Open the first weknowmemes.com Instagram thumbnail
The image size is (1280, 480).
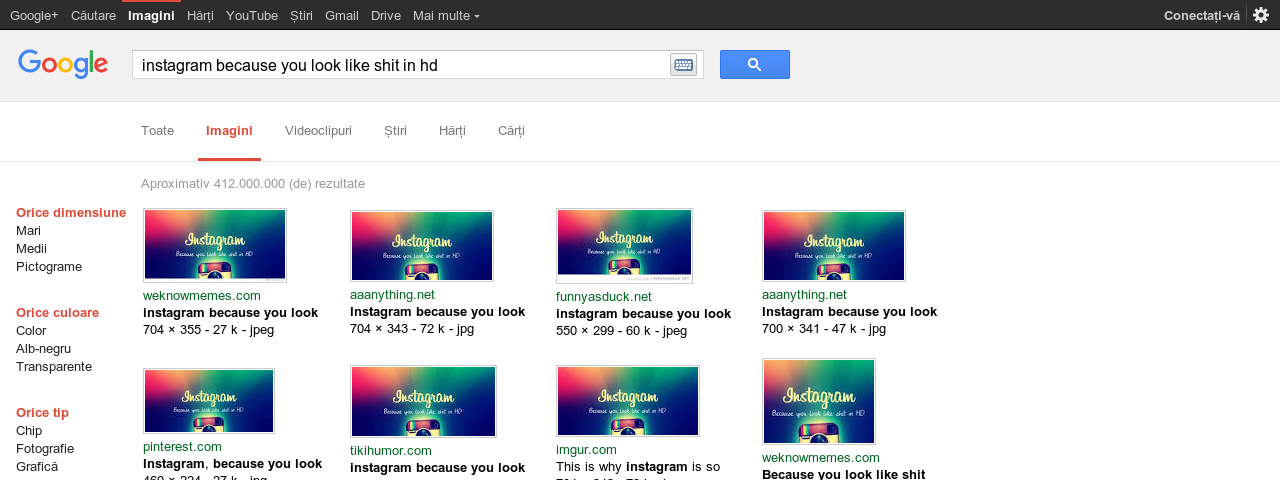[215, 245]
